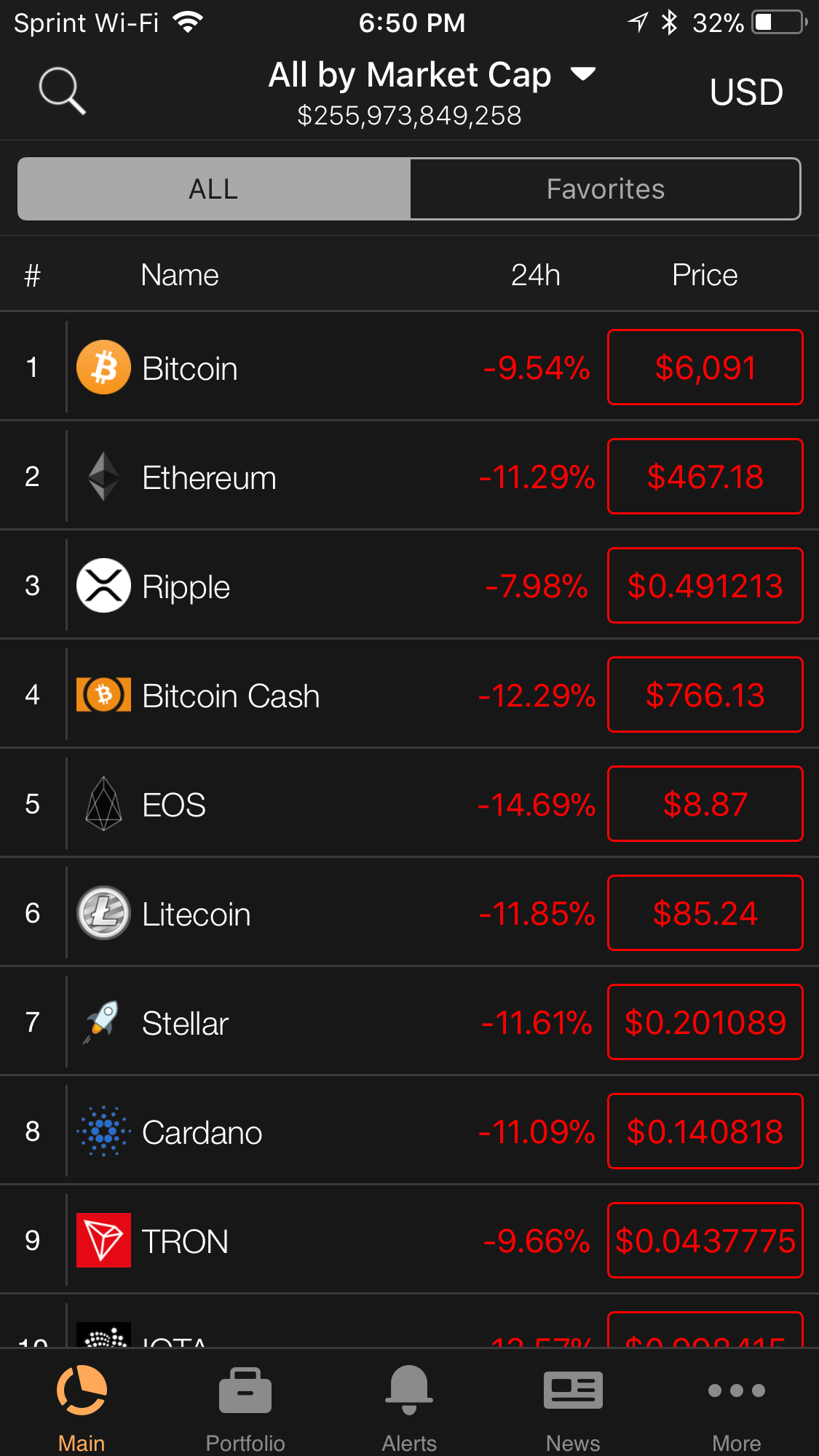Open the search magnifier icon
Viewport: 819px width, 1456px height.
click(62, 91)
